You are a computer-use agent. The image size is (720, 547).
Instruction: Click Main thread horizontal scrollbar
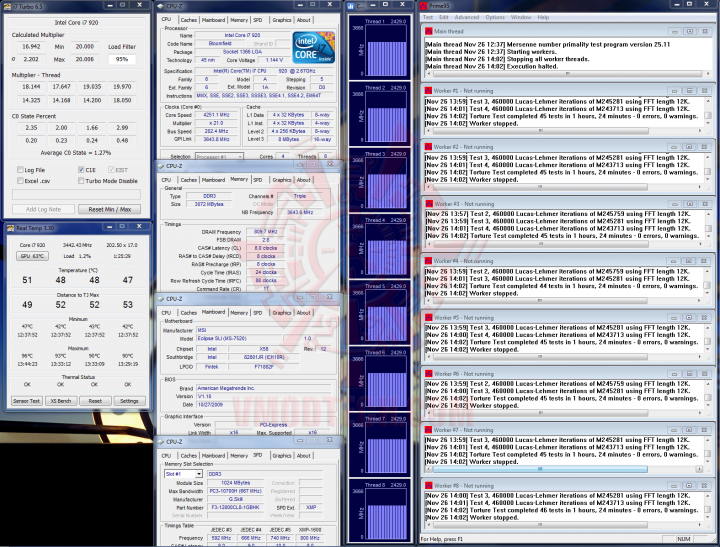point(567,73)
